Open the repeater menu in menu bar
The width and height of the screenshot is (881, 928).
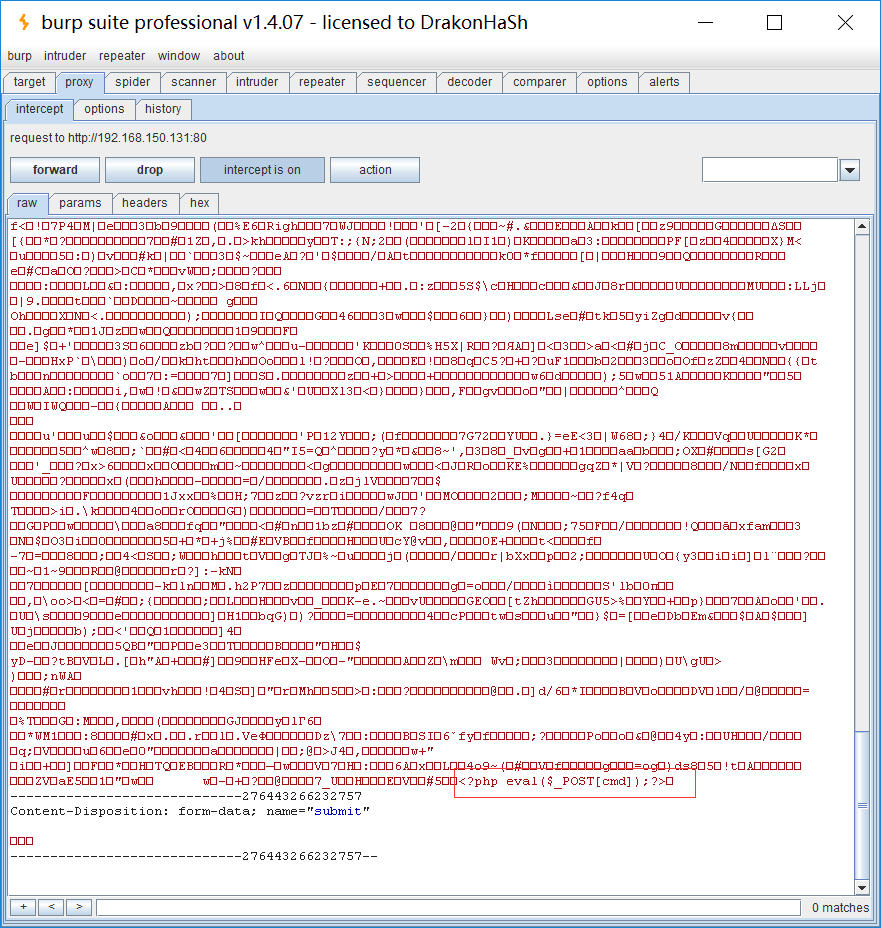point(121,56)
